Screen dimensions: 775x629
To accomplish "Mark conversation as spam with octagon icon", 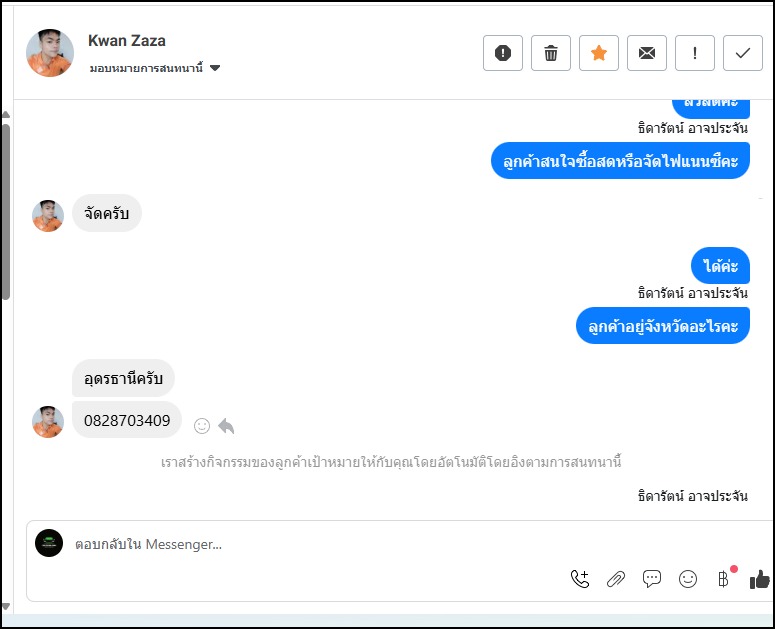I will (x=503, y=53).
